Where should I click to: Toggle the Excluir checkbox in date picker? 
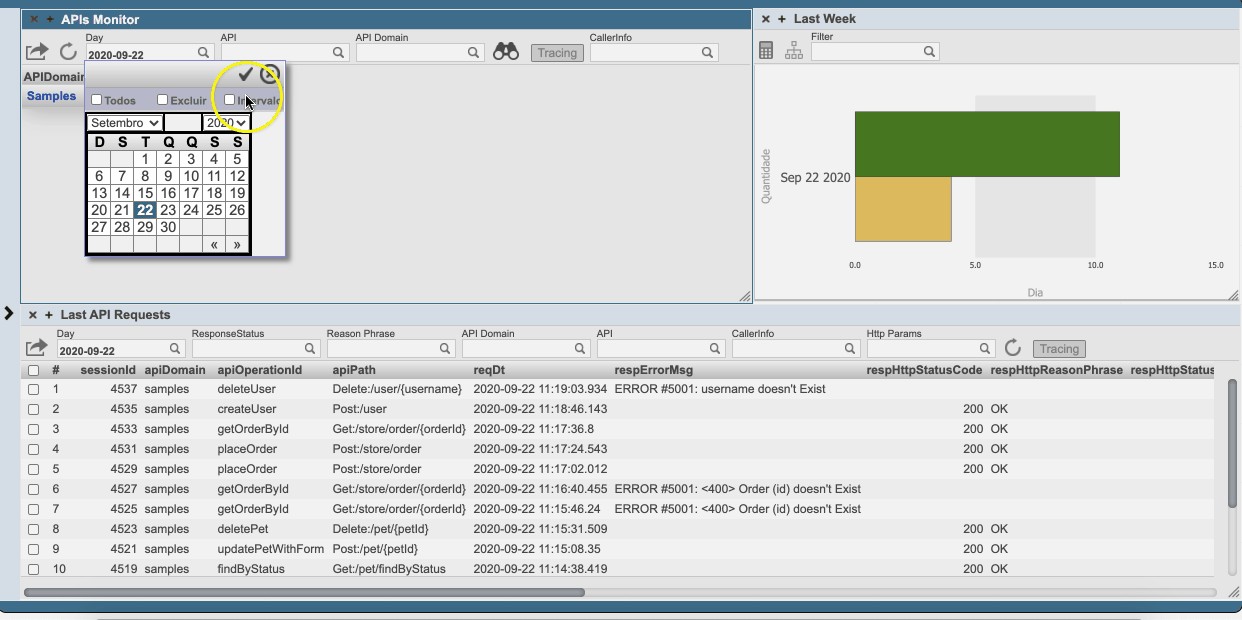pos(162,100)
